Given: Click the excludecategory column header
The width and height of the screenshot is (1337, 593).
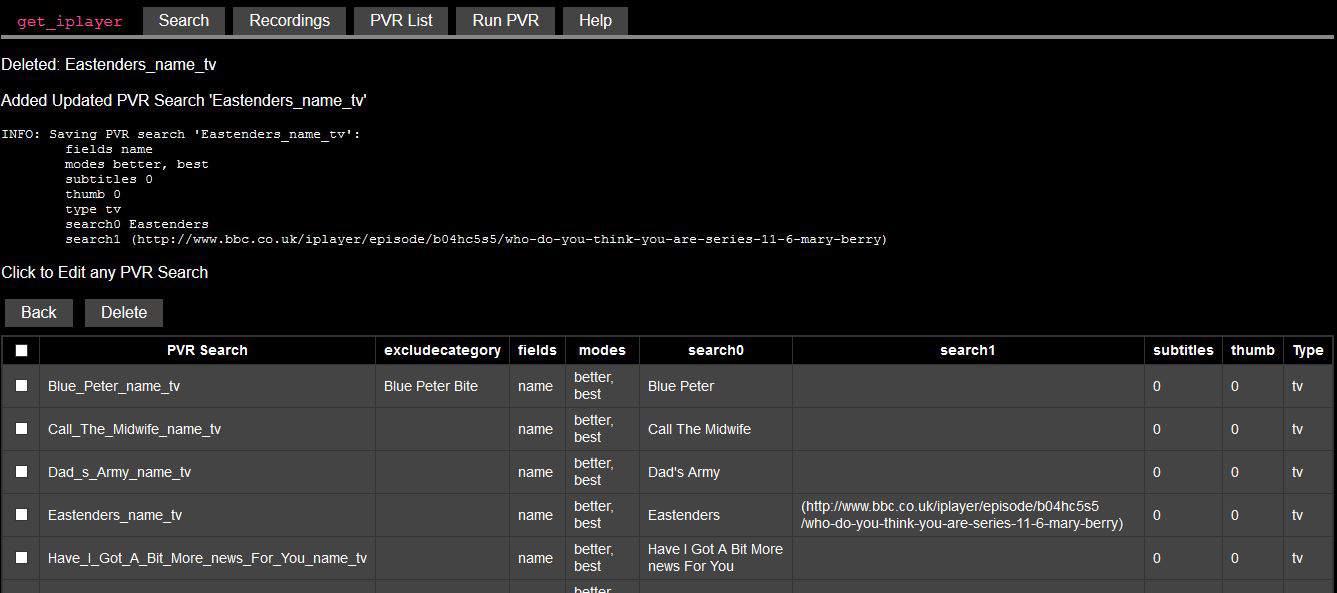Looking at the screenshot, I should [442, 351].
